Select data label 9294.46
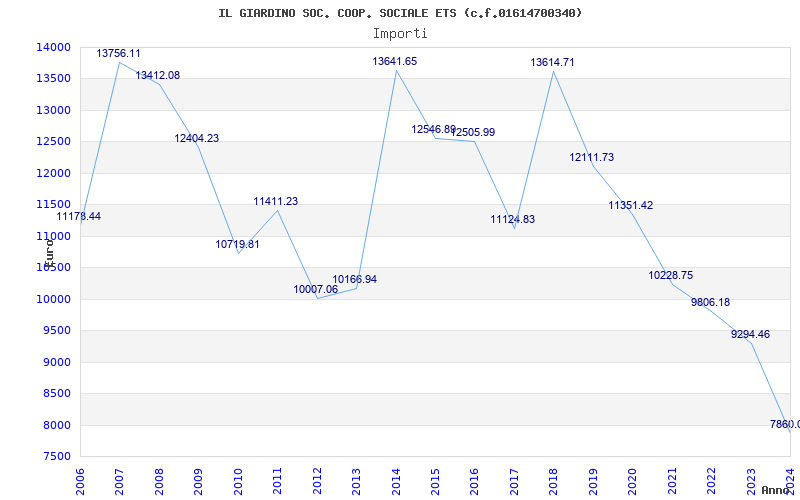 click(x=751, y=335)
